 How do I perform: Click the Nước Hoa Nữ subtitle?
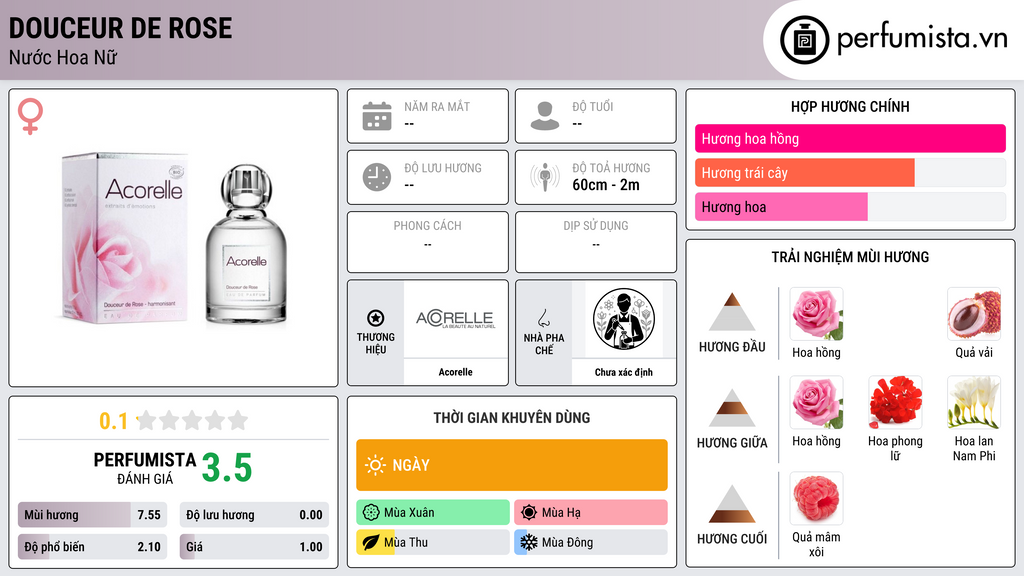pos(63,57)
